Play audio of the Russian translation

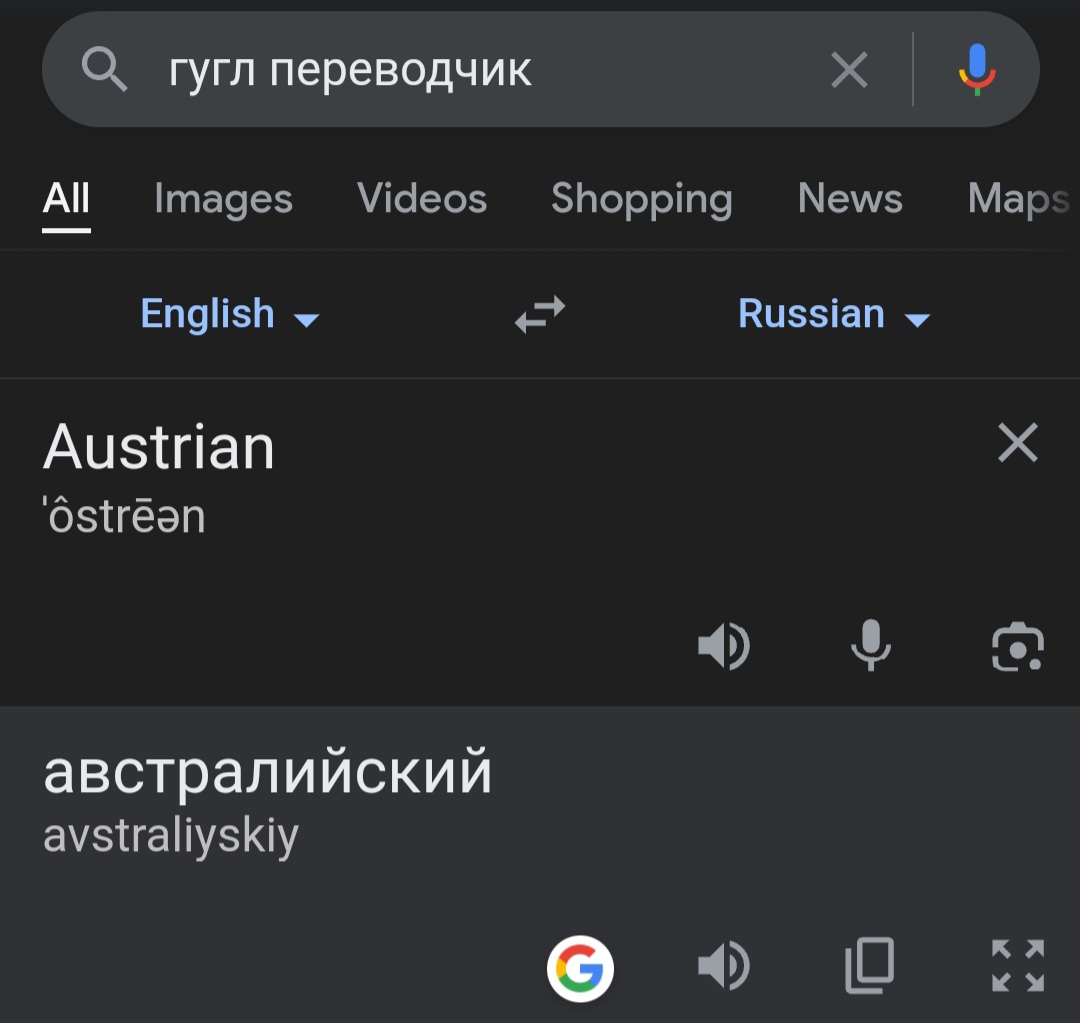pyautogui.click(x=724, y=966)
